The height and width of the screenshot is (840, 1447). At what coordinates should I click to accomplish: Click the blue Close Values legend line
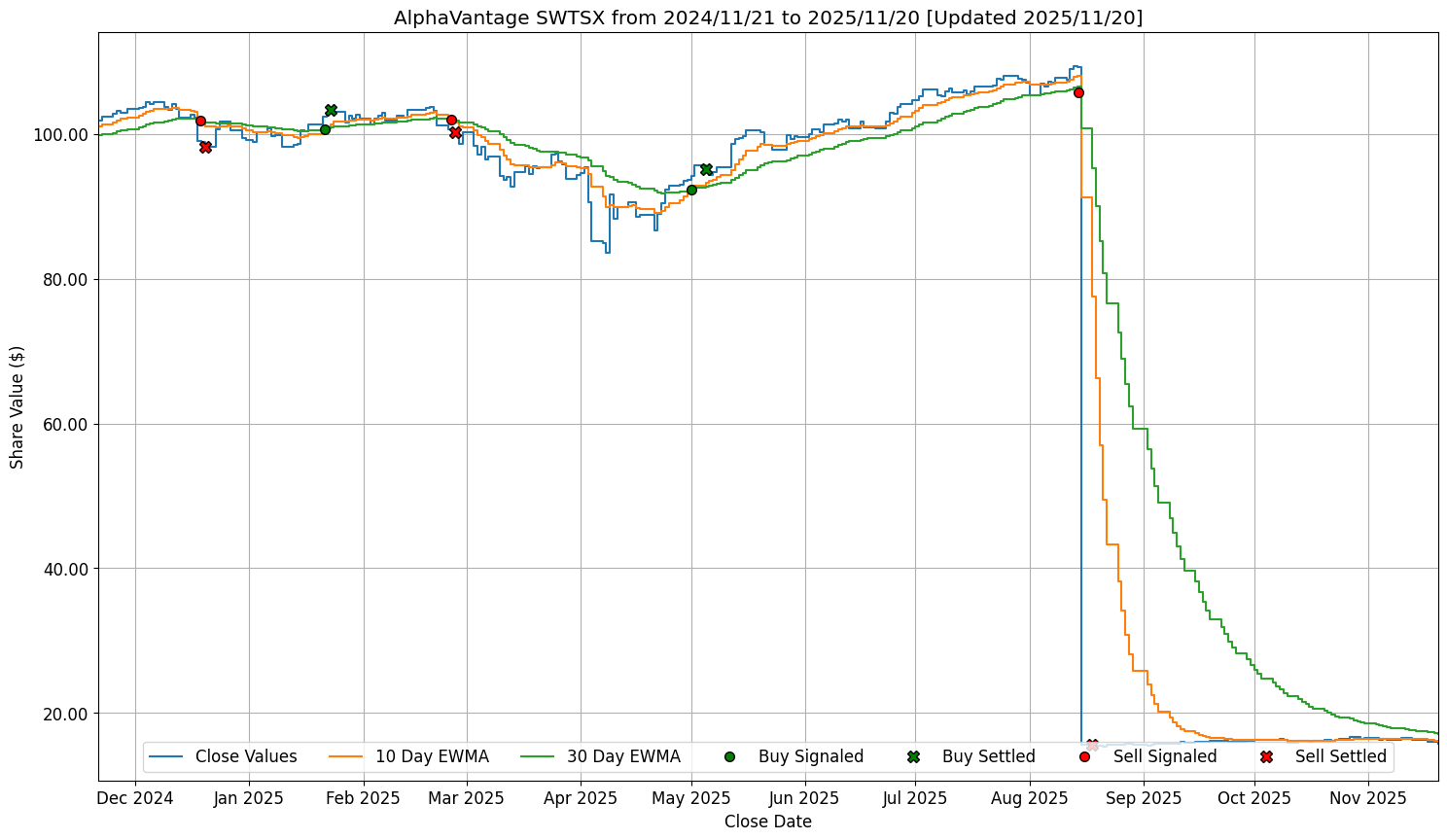168,756
